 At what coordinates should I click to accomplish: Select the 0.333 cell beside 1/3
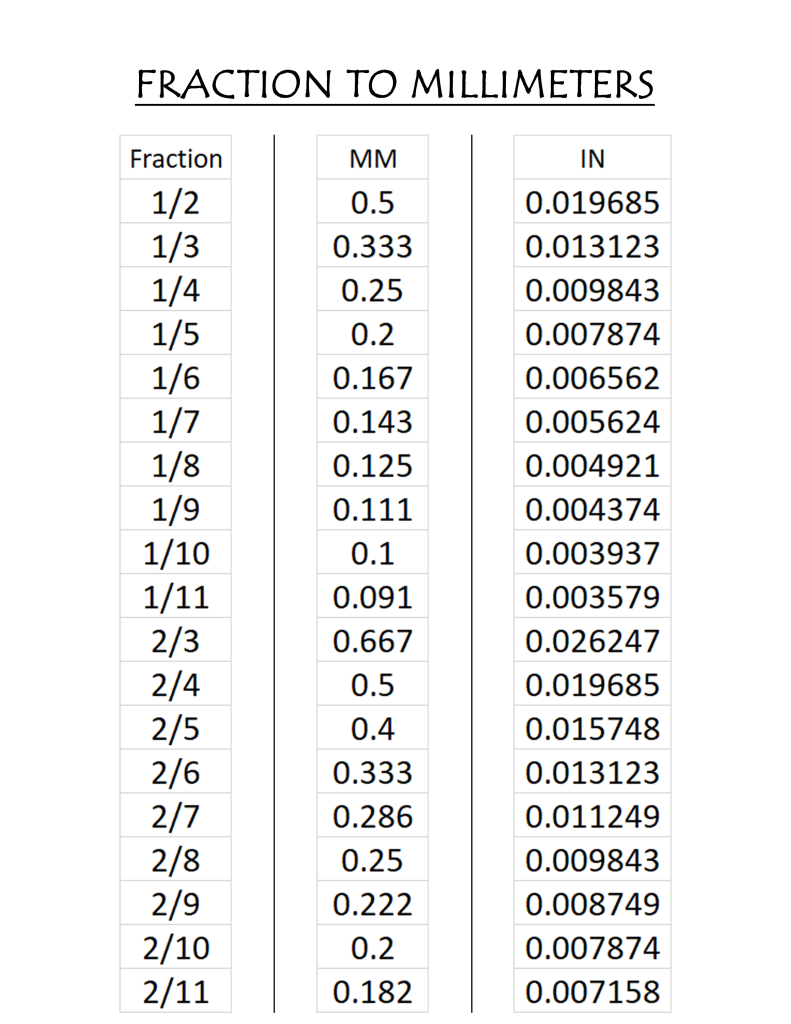(x=372, y=245)
